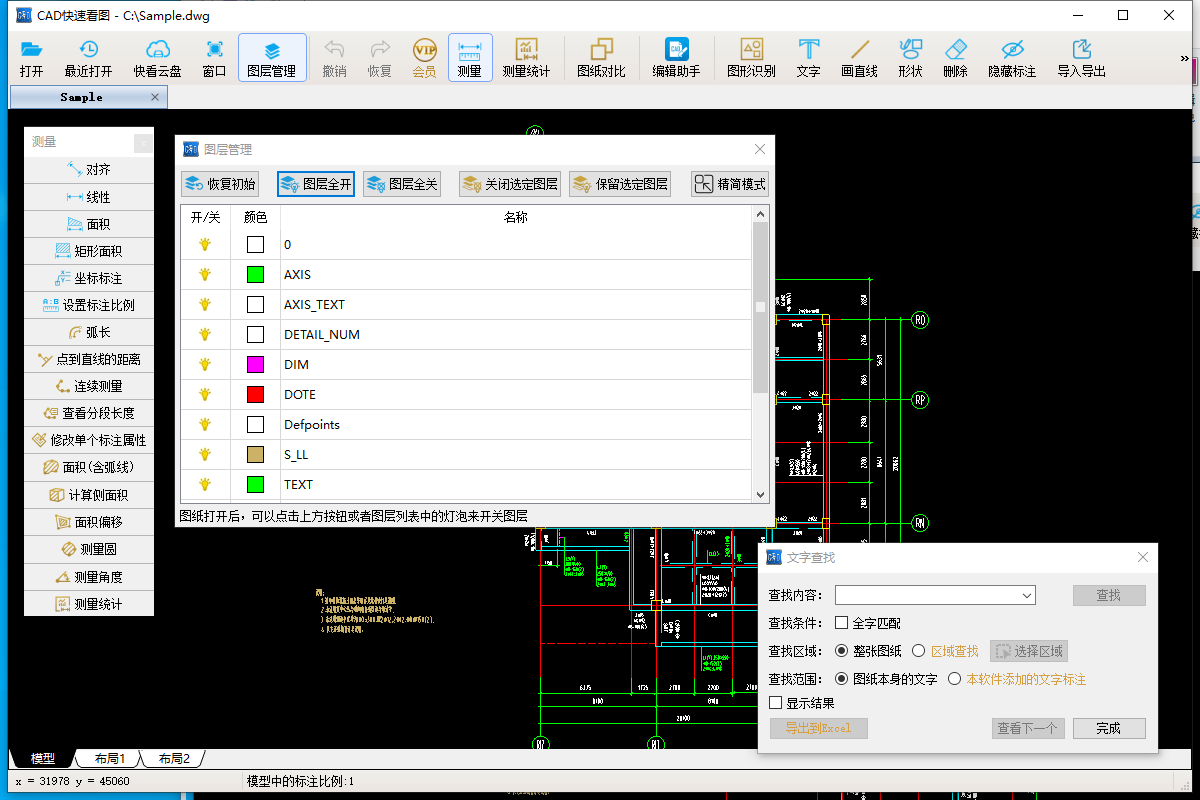Launch the 编辑助手 edit assistant

click(676, 58)
